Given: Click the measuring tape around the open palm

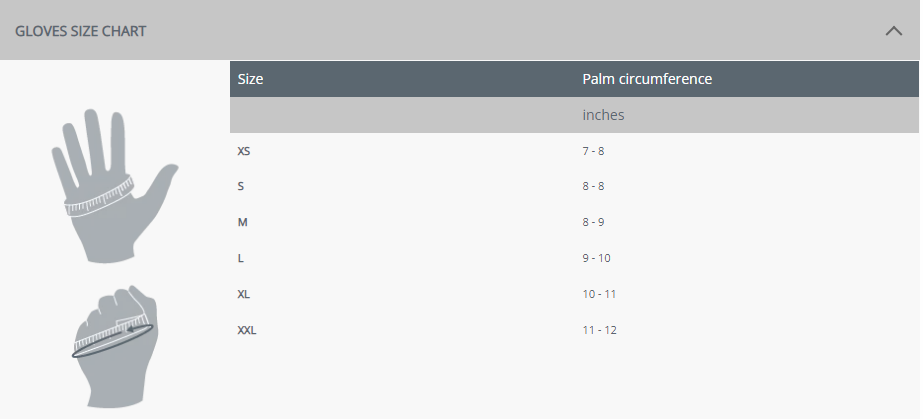Looking at the screenshot, I should coord(99,198).
